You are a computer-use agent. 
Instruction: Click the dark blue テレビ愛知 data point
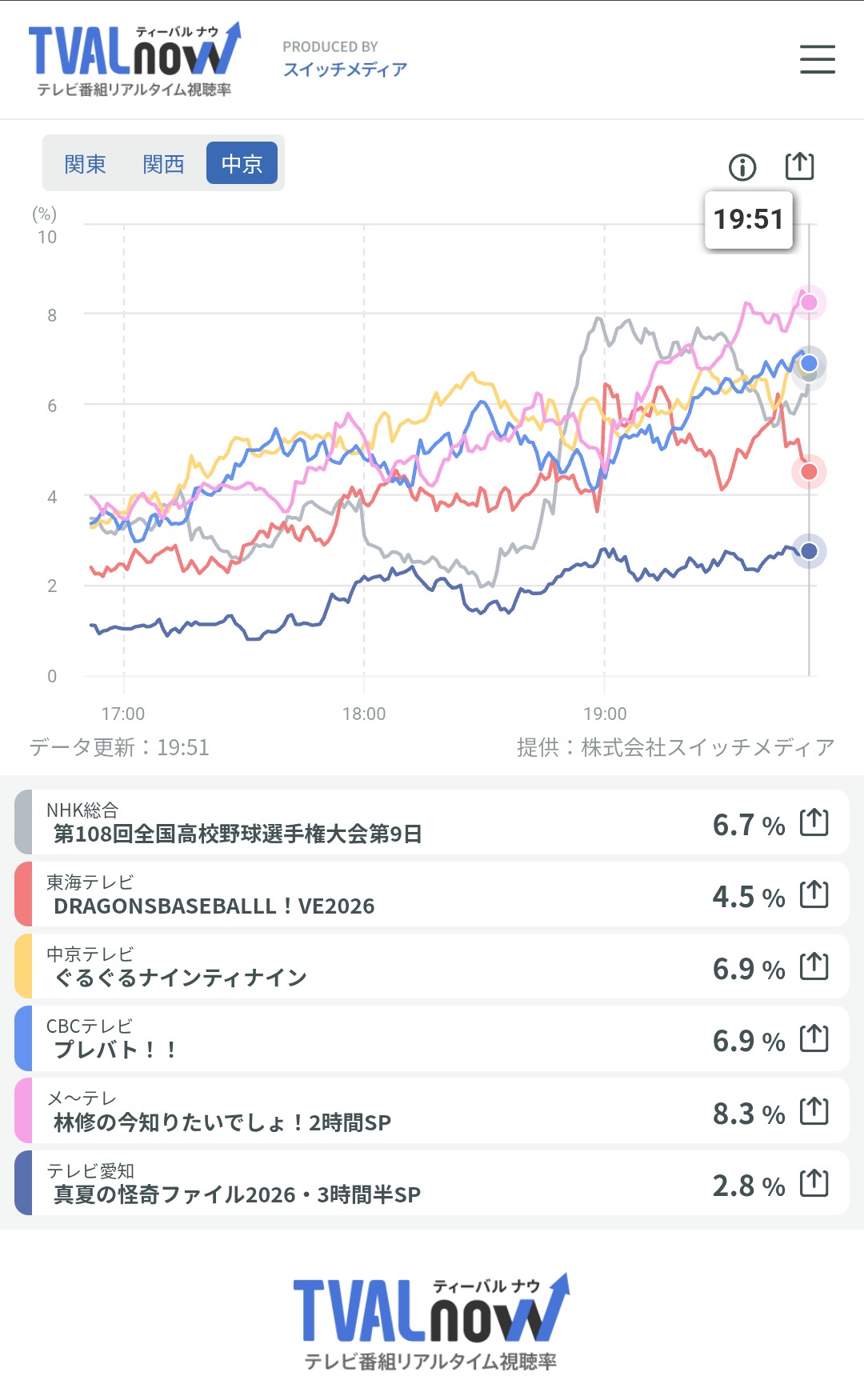(x=809, y=551)
